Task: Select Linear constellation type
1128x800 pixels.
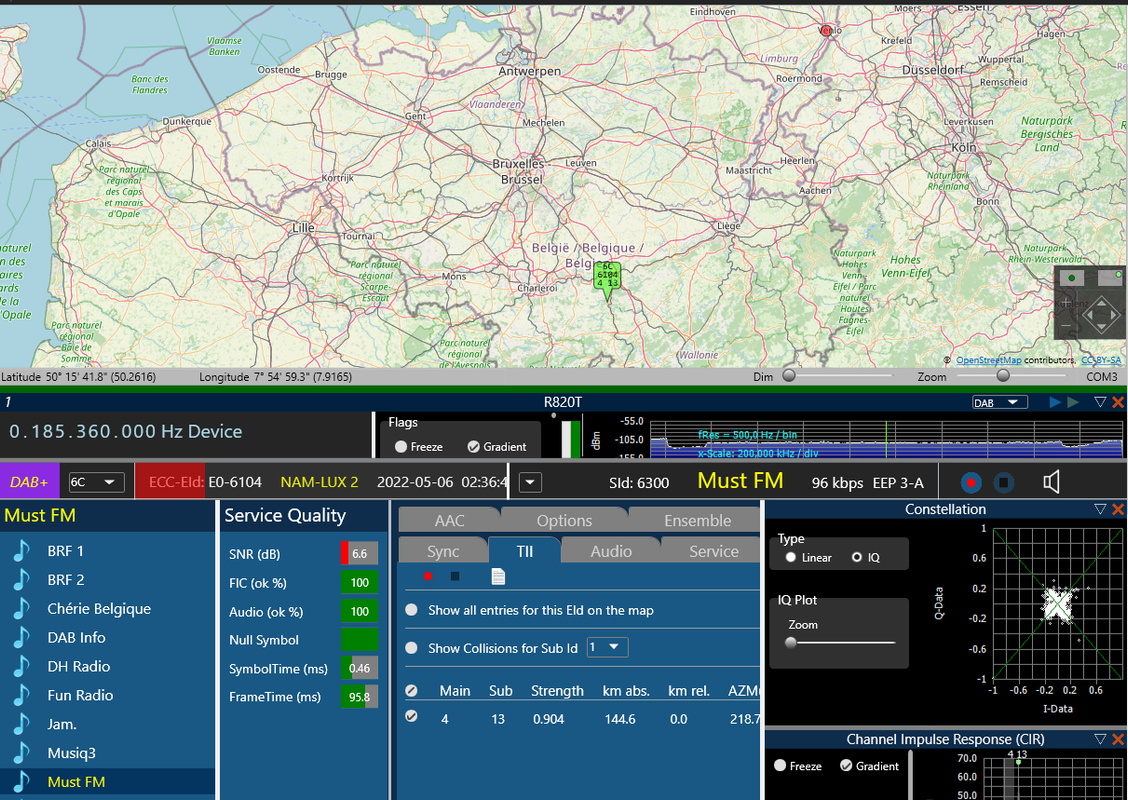Action: click(x=791, y=558)
